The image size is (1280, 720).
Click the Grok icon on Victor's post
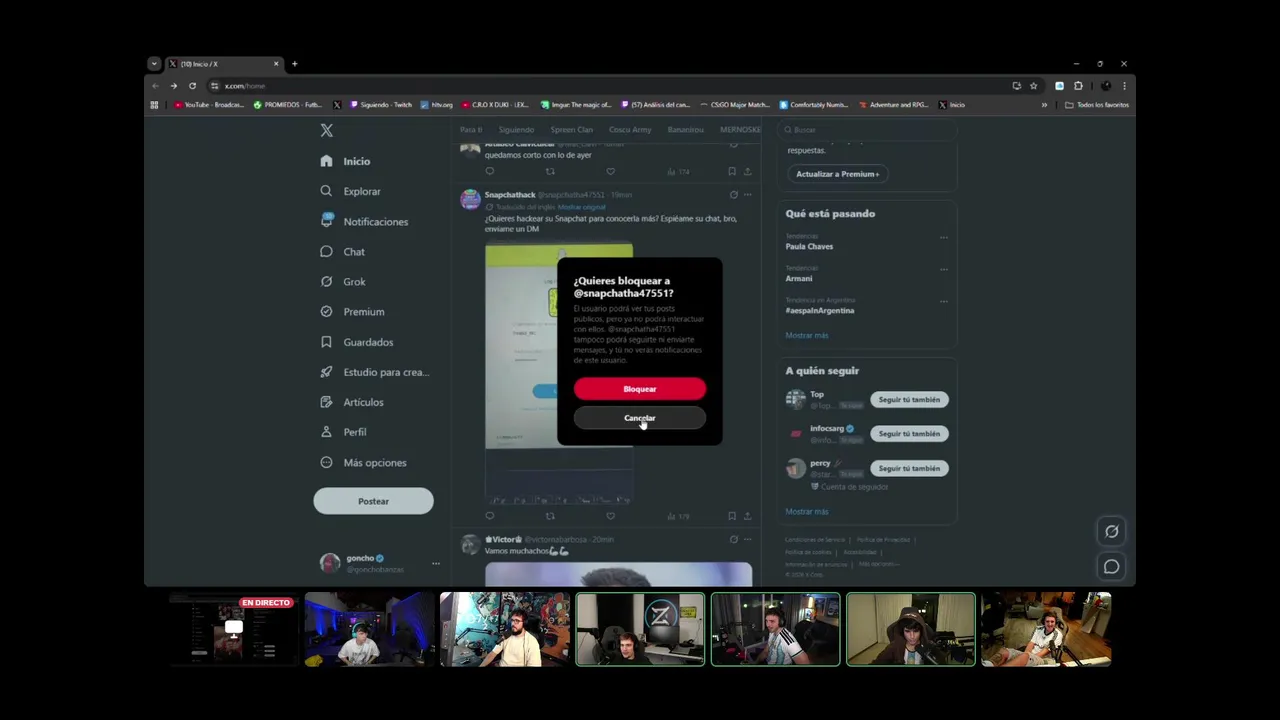click(733, 539)
